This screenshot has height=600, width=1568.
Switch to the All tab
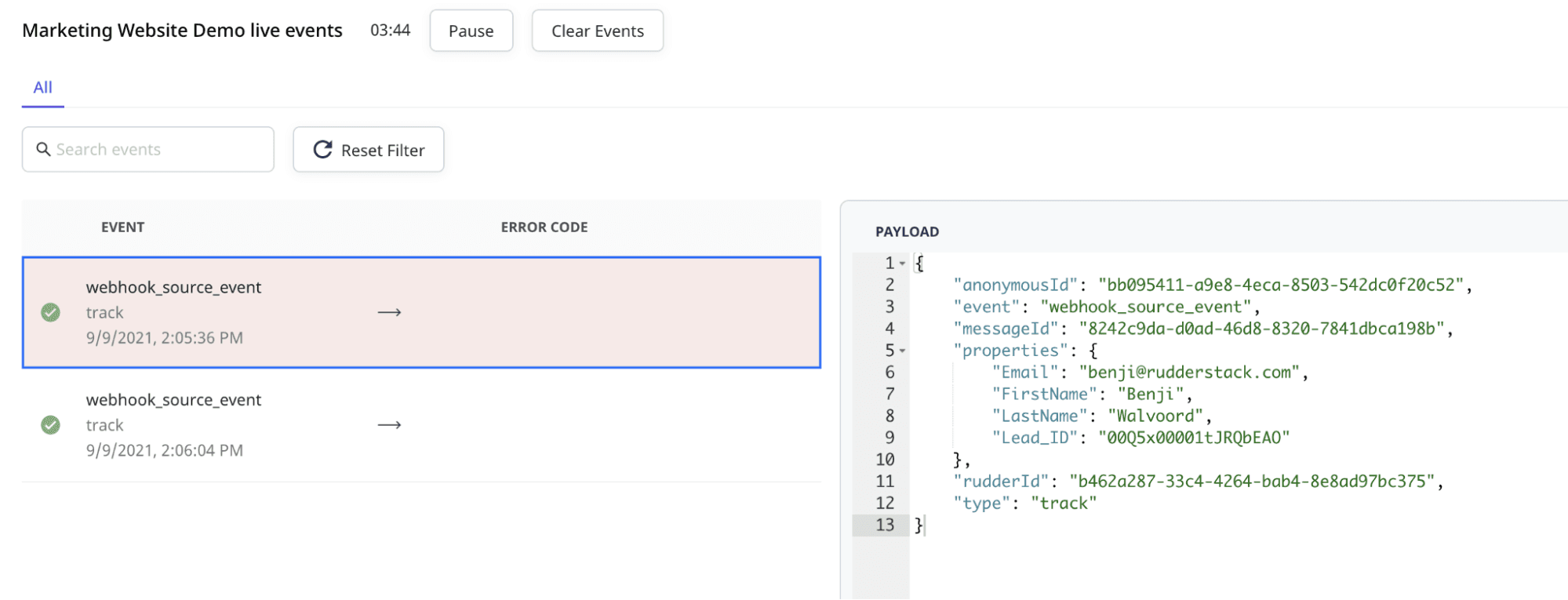point(42,88)
